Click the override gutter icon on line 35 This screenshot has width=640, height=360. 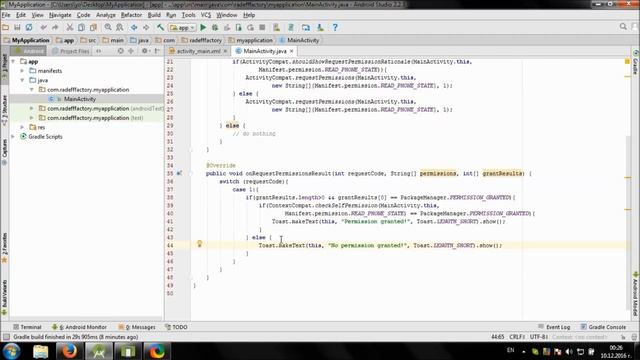179,173
